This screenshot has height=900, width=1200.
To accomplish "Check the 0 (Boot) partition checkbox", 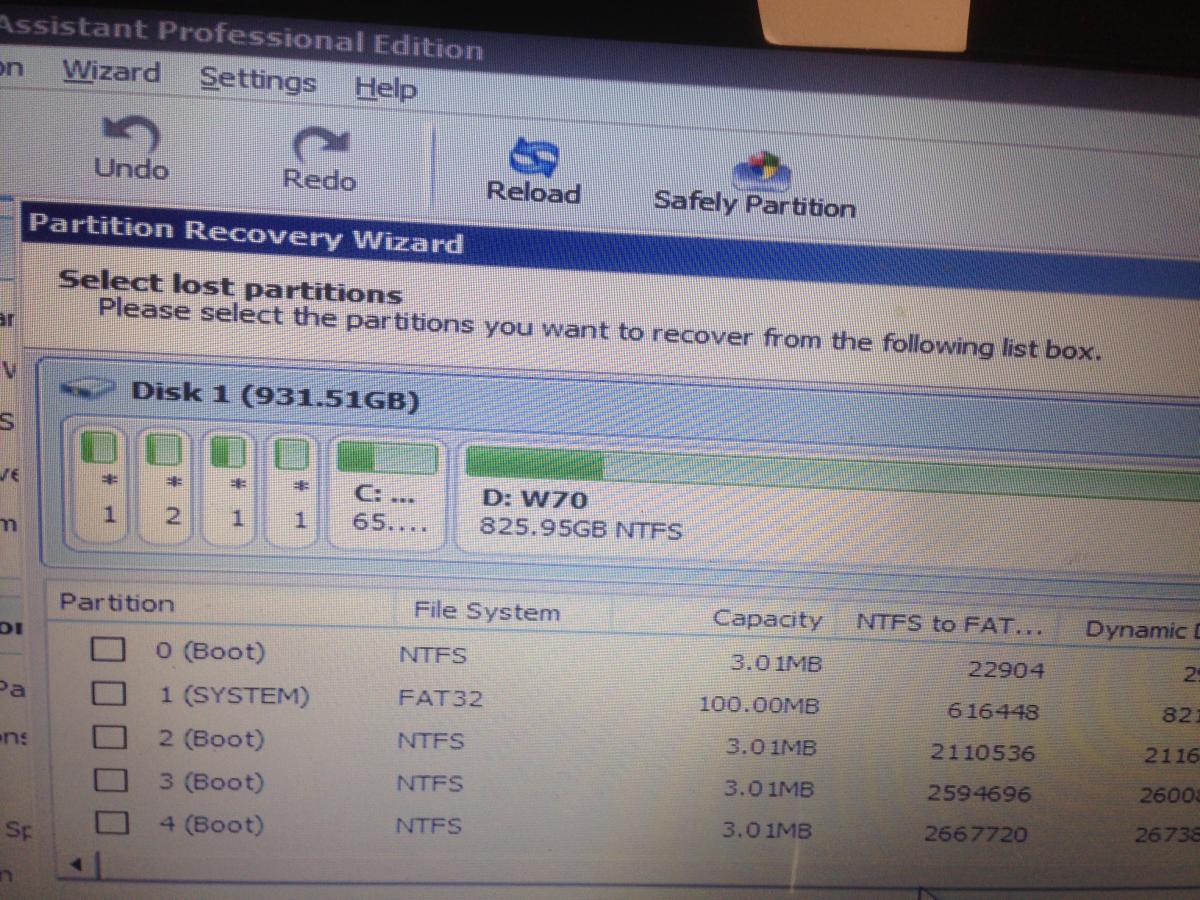I will click(x=109, y=650).
